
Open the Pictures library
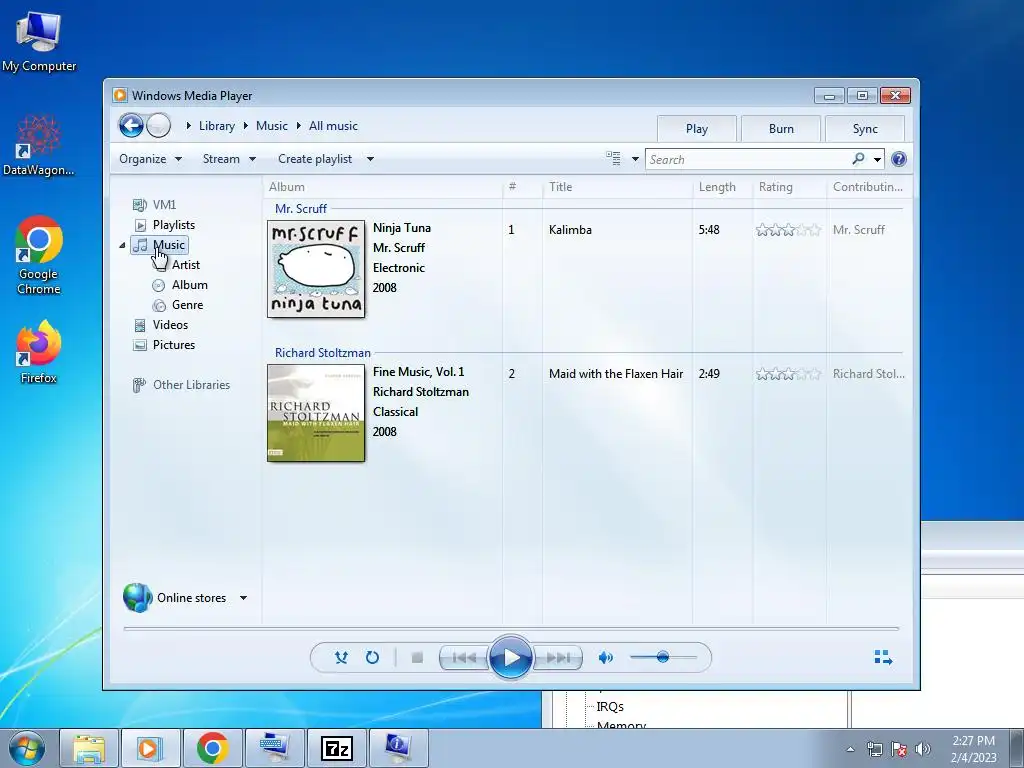(164, 345)
